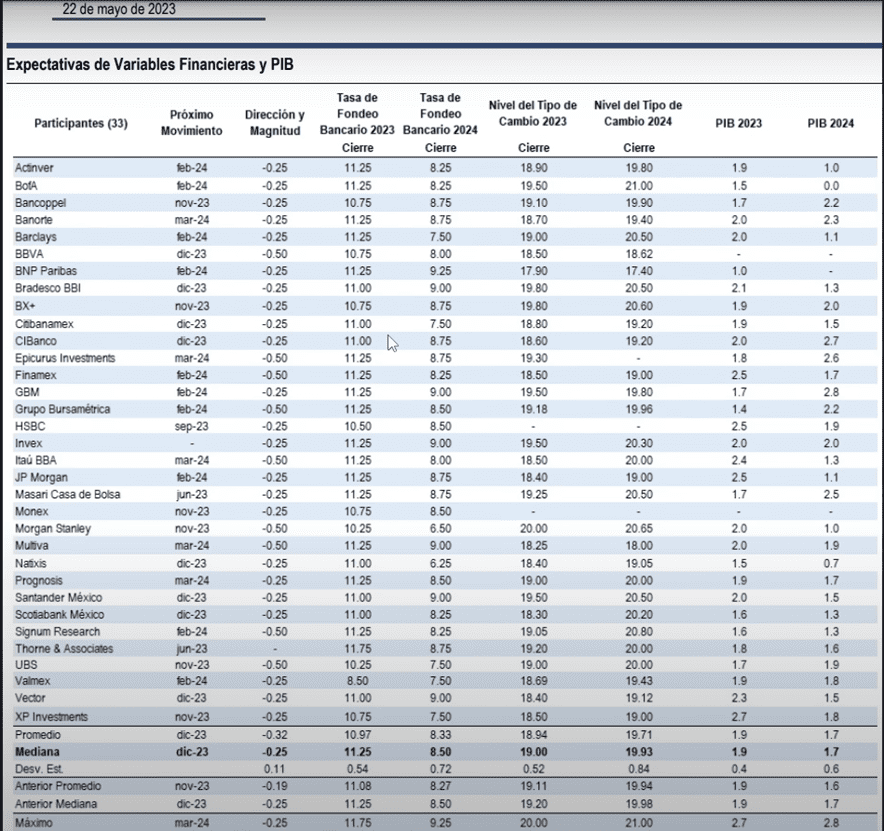Click the Anterior Promedio row label
Viewport: 884px width, 831px height.
[x=58, y=786]
